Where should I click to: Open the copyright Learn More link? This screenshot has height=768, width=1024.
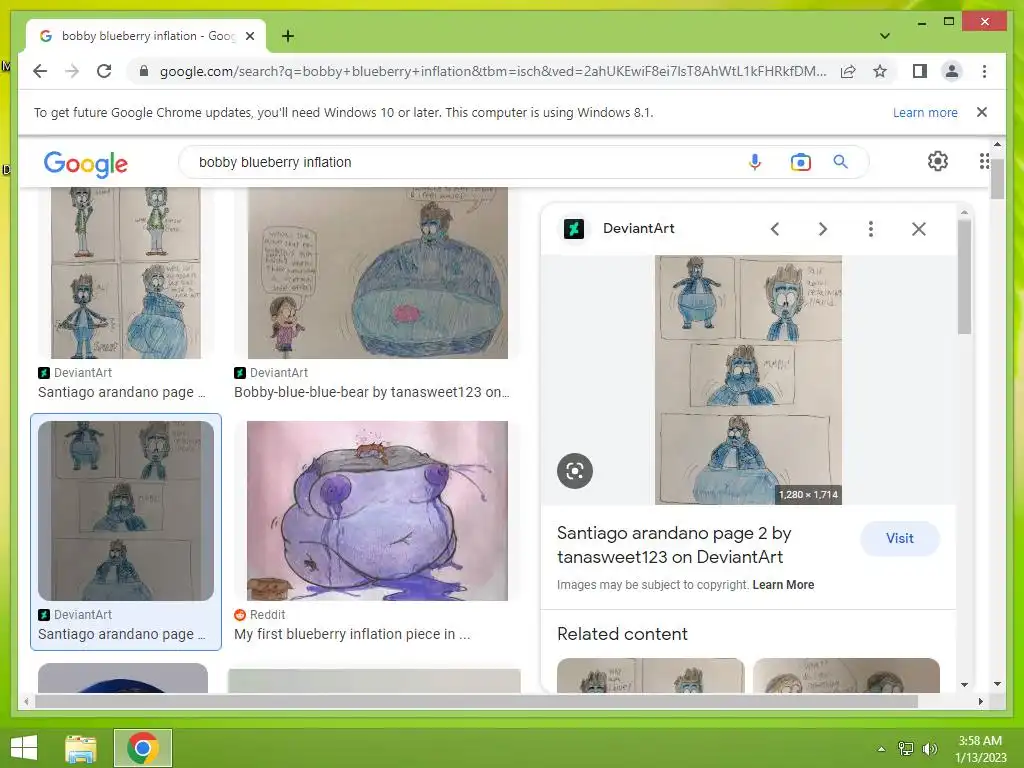783,585
